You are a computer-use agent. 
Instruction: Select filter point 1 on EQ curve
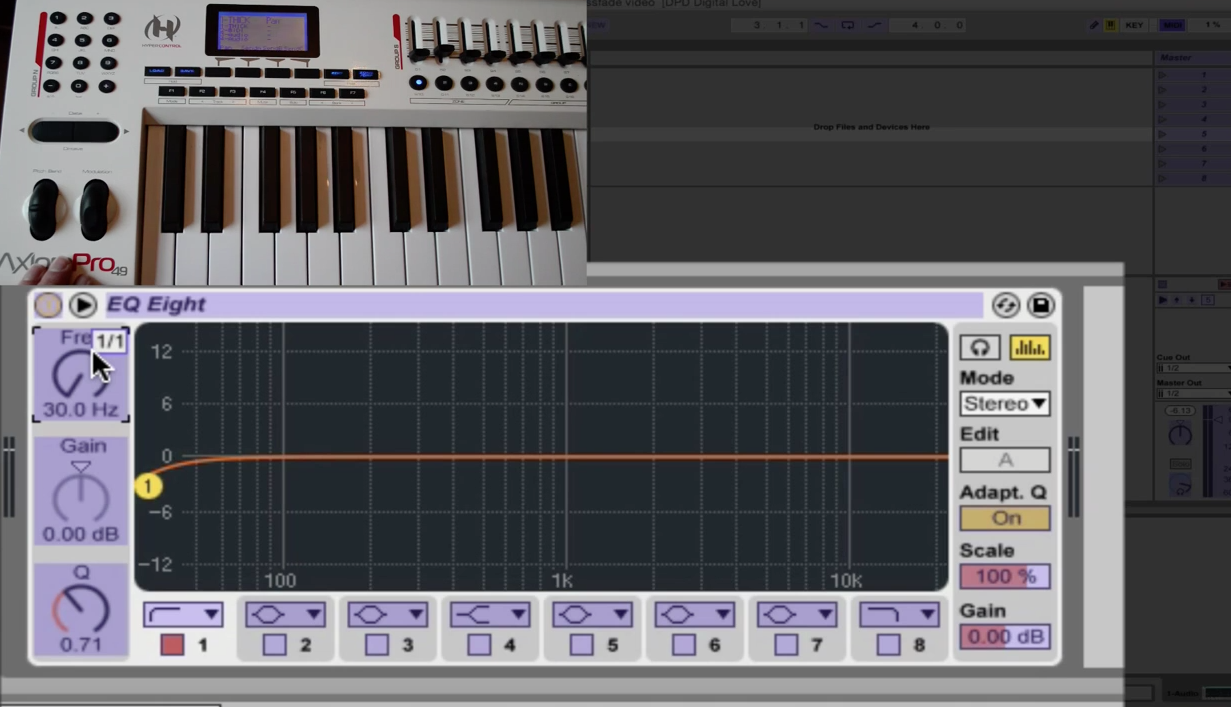[148, 486]
